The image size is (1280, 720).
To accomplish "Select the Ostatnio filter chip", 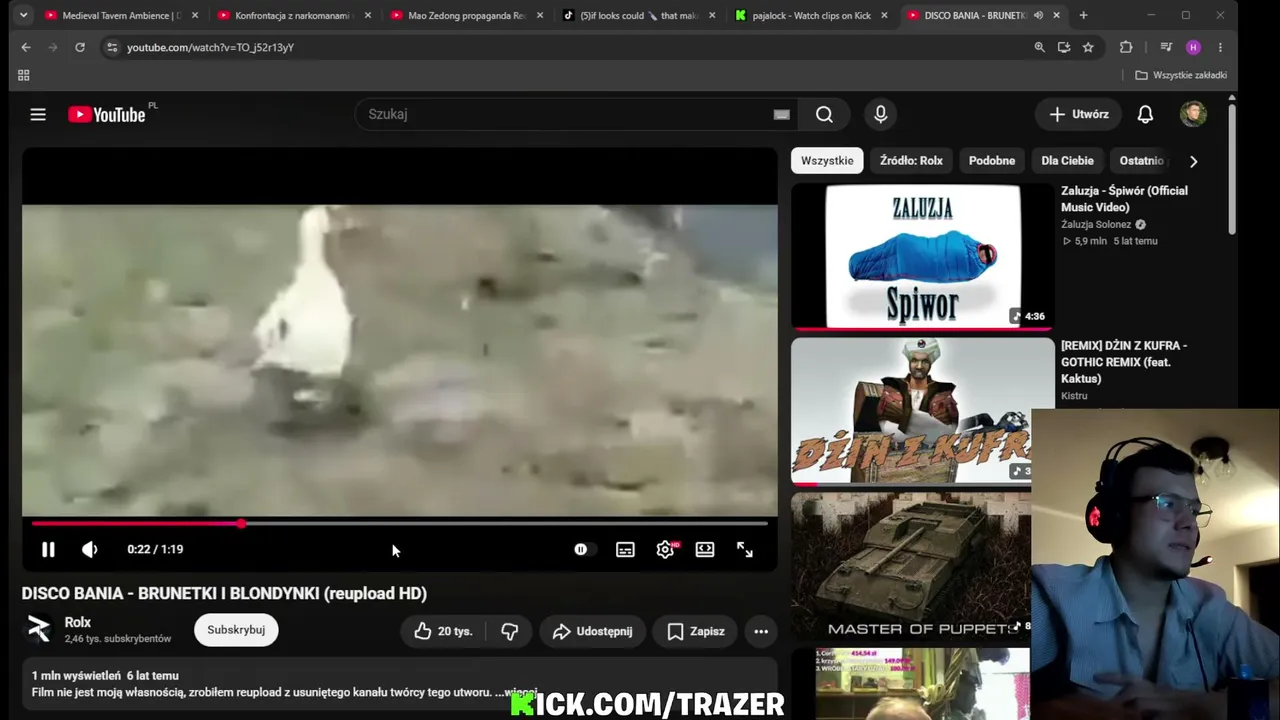I will [x=1141, y=160].
